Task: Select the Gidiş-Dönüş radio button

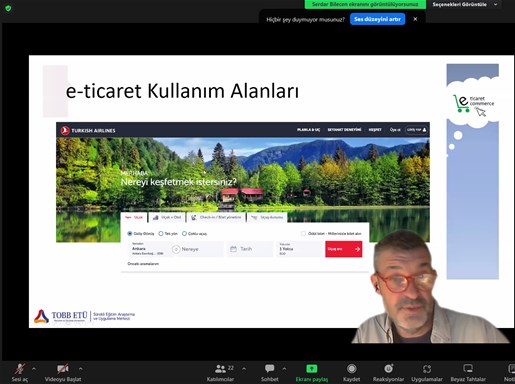Action: click(x=130, y=234)
